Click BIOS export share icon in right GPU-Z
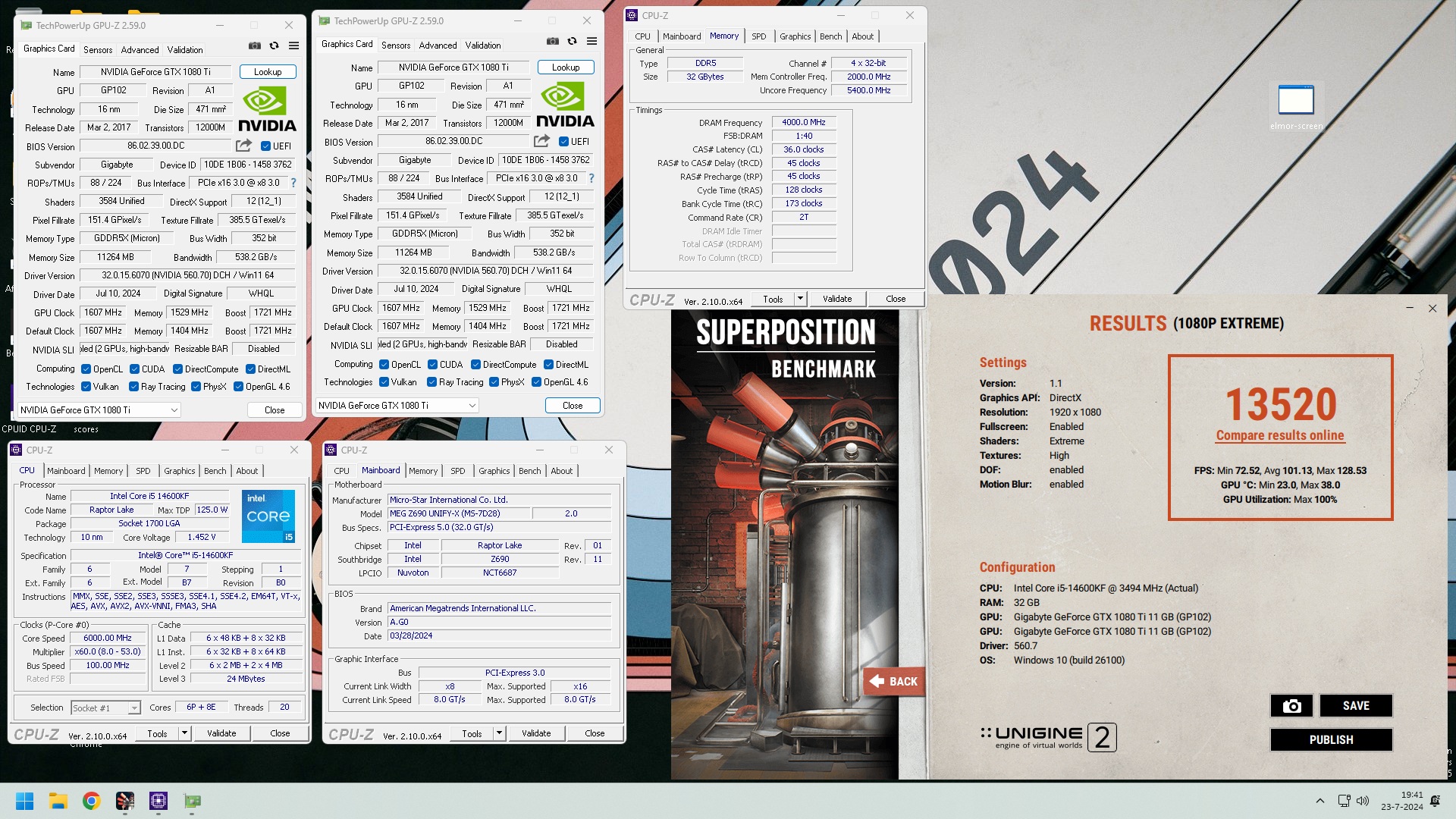 click(541, 141)
